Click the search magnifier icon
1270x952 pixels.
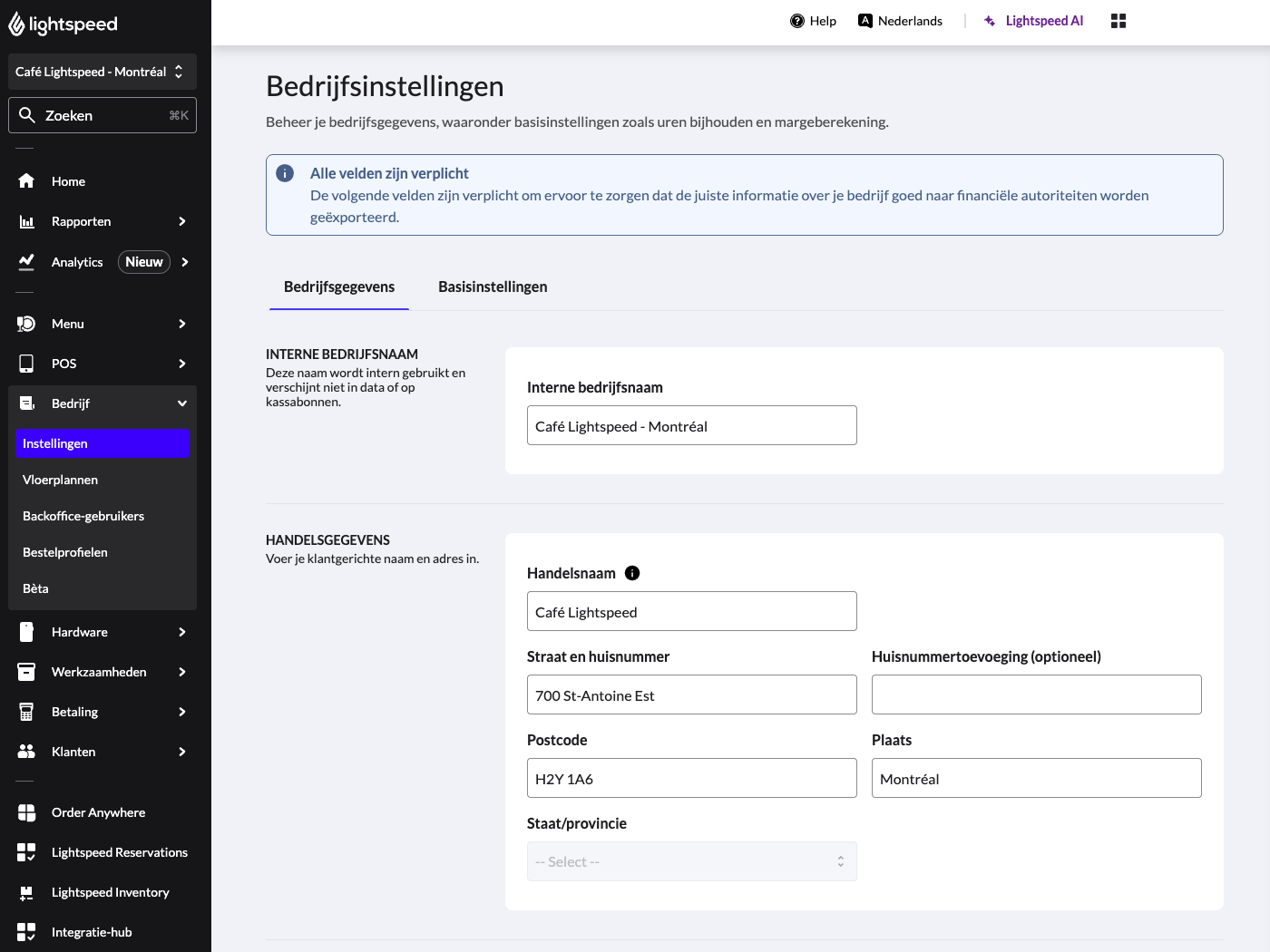click(x=27, y=115)
